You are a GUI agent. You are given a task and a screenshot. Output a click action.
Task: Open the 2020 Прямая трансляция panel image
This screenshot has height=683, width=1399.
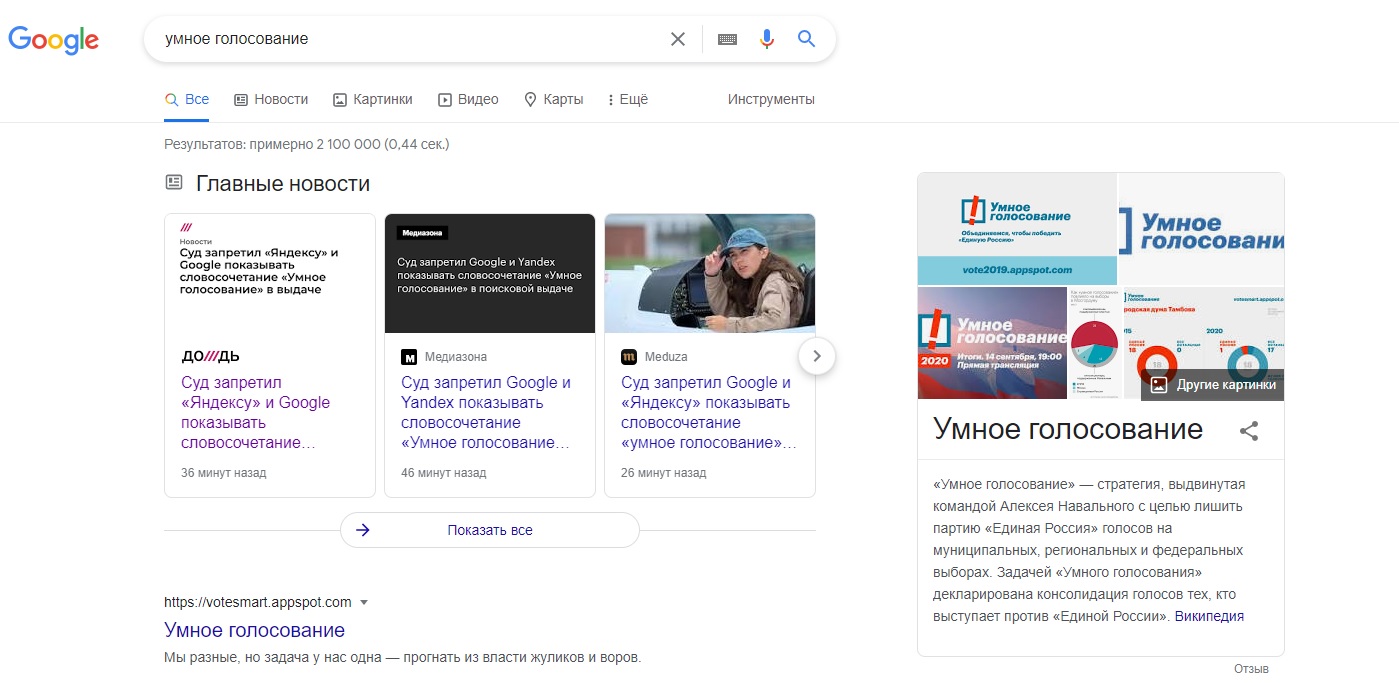tap(992, 343)
